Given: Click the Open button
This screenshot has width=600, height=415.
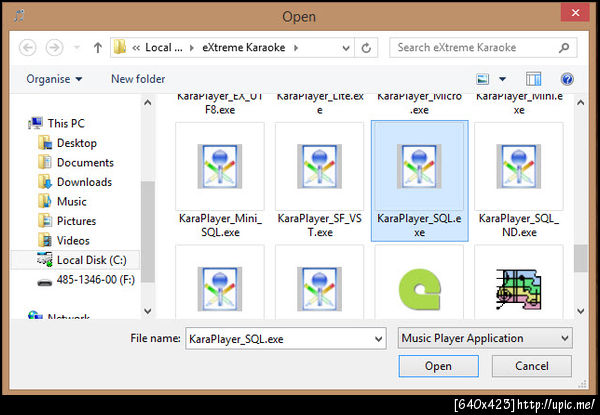Looking at the screenshot, I should tap(439, 366).
